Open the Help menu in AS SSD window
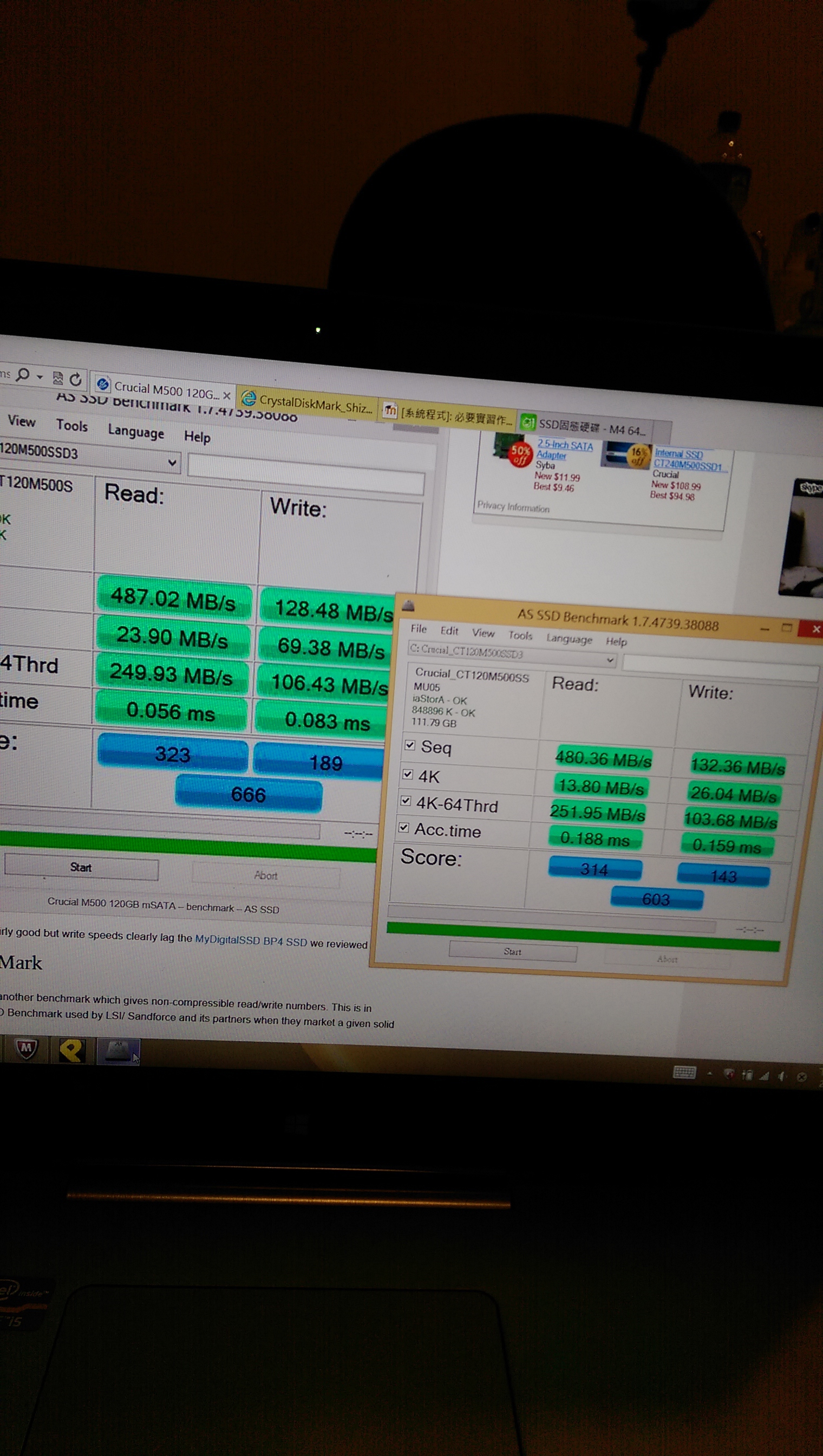 click(616, 641)
